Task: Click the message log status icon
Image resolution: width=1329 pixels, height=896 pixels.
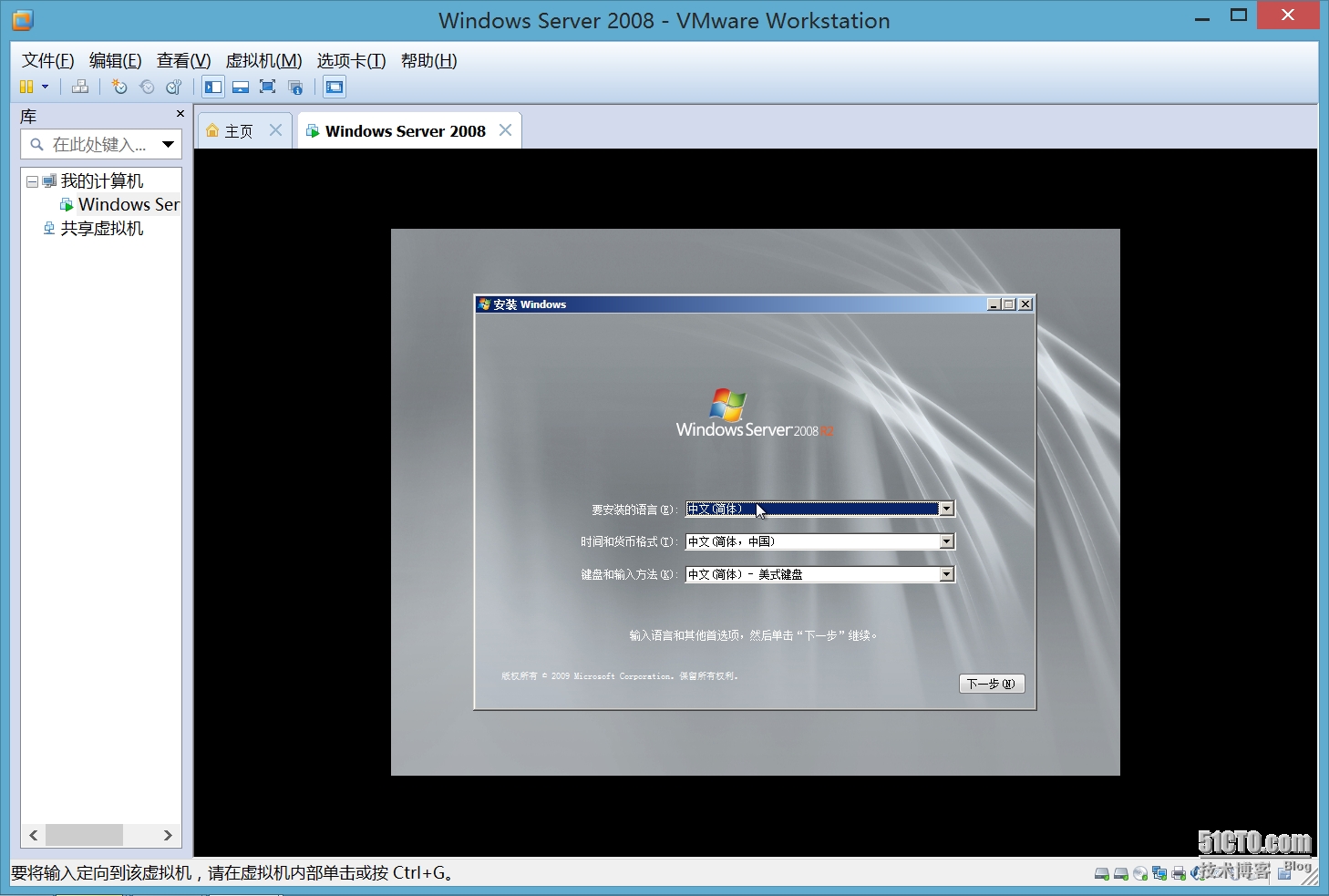Action: point(1284,873)
